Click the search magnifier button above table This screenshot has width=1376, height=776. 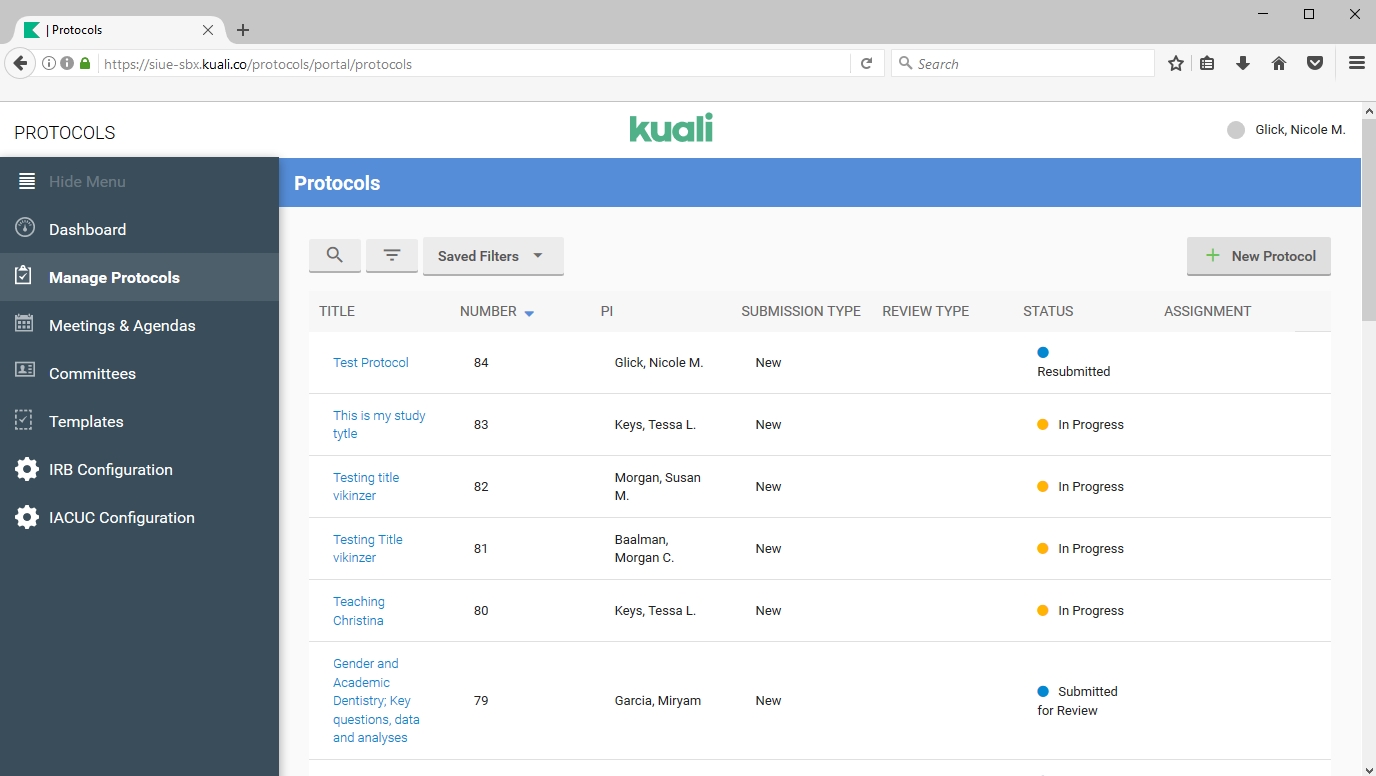335,256
